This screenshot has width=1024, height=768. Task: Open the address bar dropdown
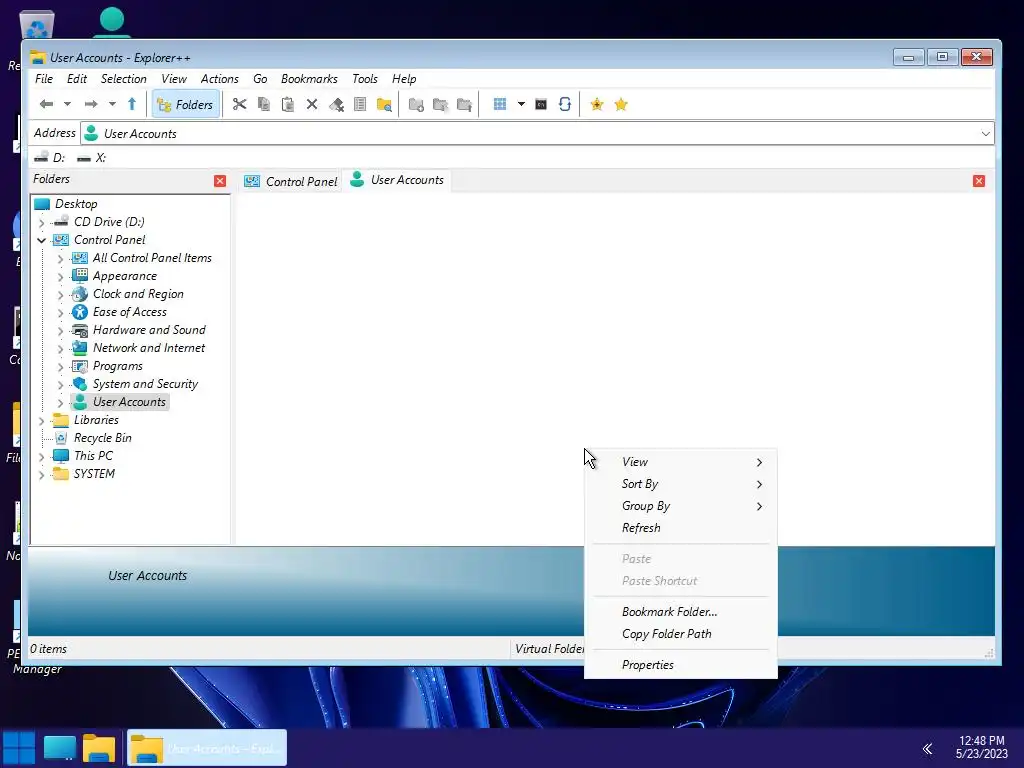[x=985, y=134]
